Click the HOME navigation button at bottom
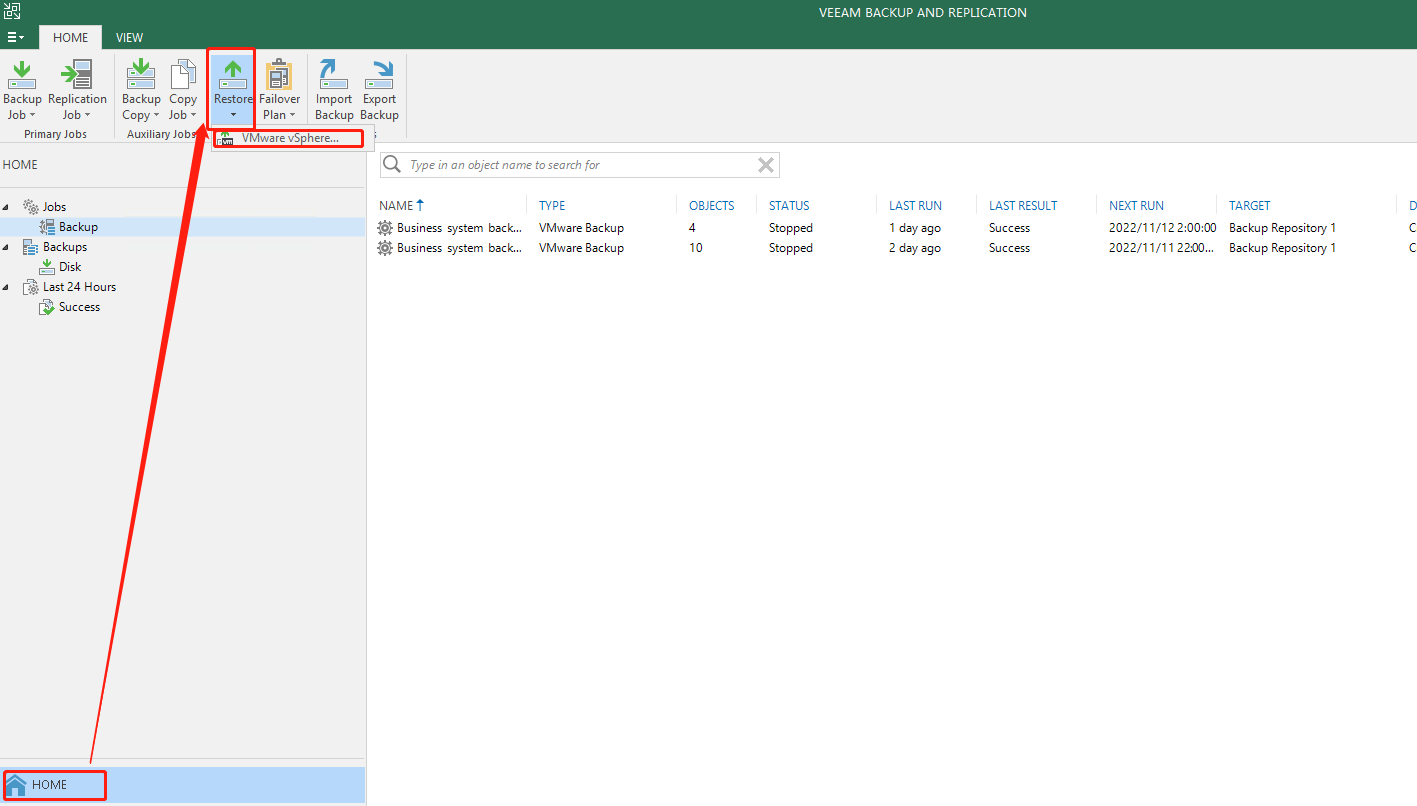Image resolution: width=1417 pixels, height=806 pixels. pos(54,784)
